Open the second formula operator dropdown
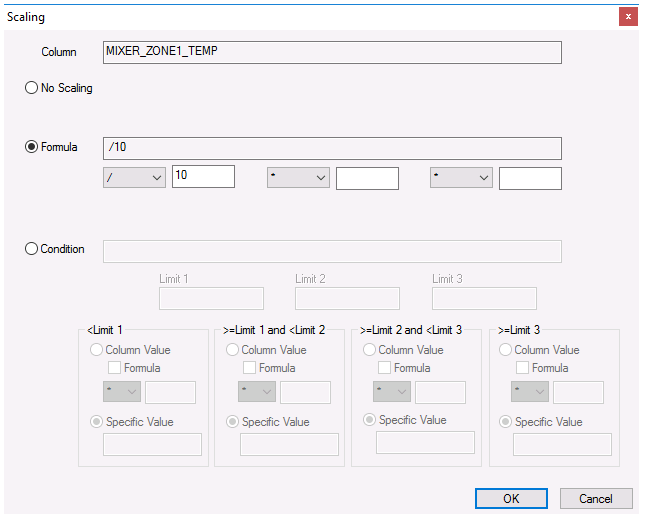This screenshot has height=520, width=647. coord(298,177)
